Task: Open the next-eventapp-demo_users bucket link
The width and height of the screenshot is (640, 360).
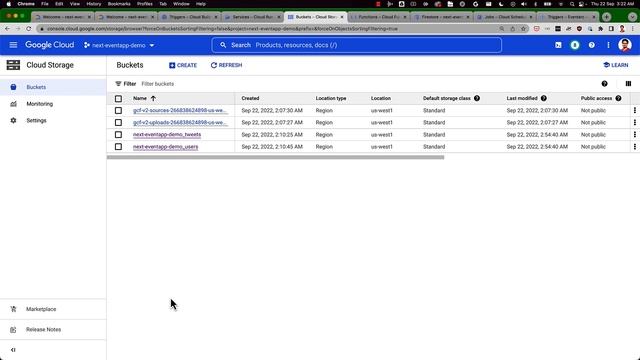Action: tap(165, 147)
